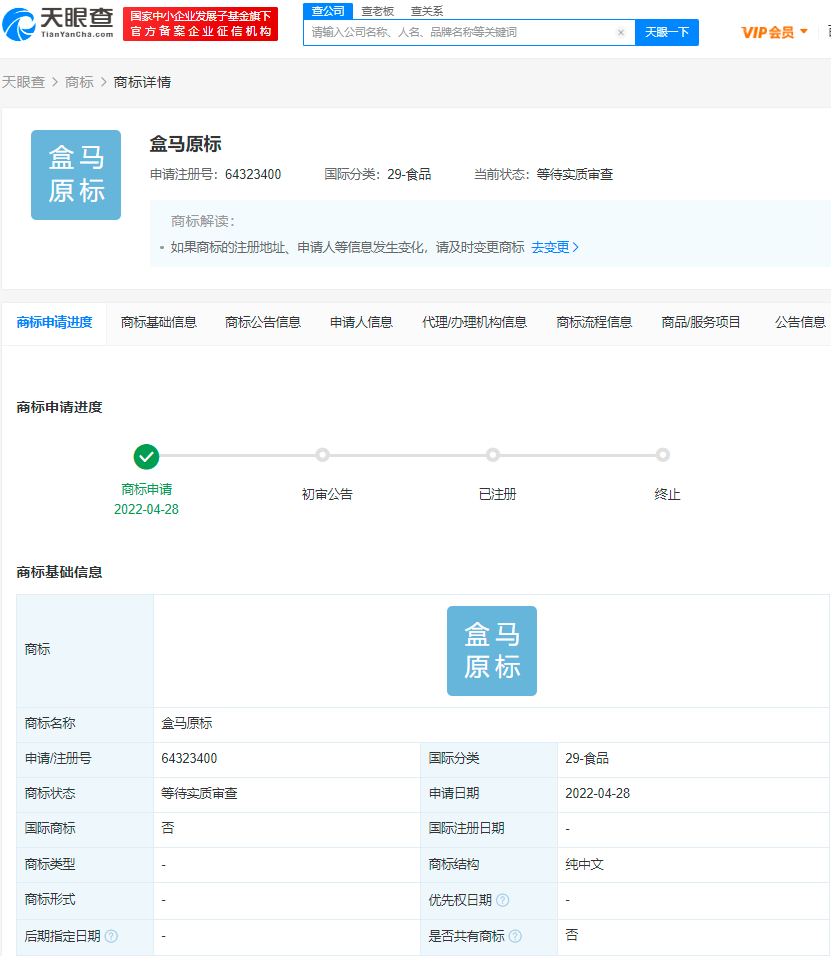Click the table cell 29-食品

[x=587, y=758]
